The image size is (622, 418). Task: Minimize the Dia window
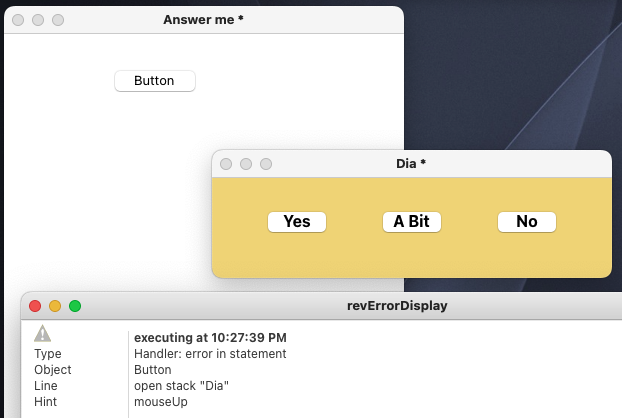pyautogui.click(x=246, y=164)
